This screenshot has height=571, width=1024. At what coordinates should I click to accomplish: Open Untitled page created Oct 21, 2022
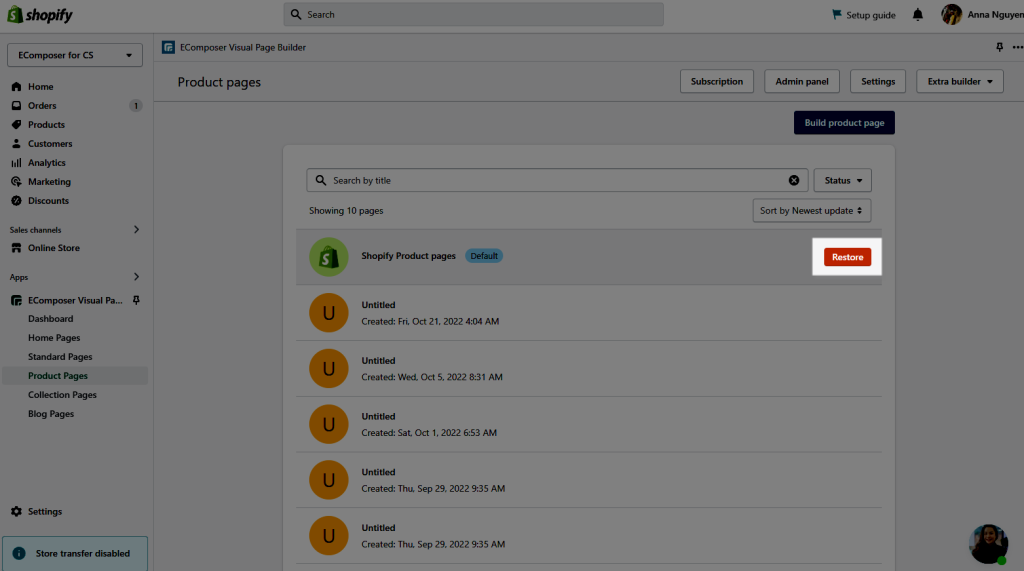pyautogui.click(x=588, y=313)
